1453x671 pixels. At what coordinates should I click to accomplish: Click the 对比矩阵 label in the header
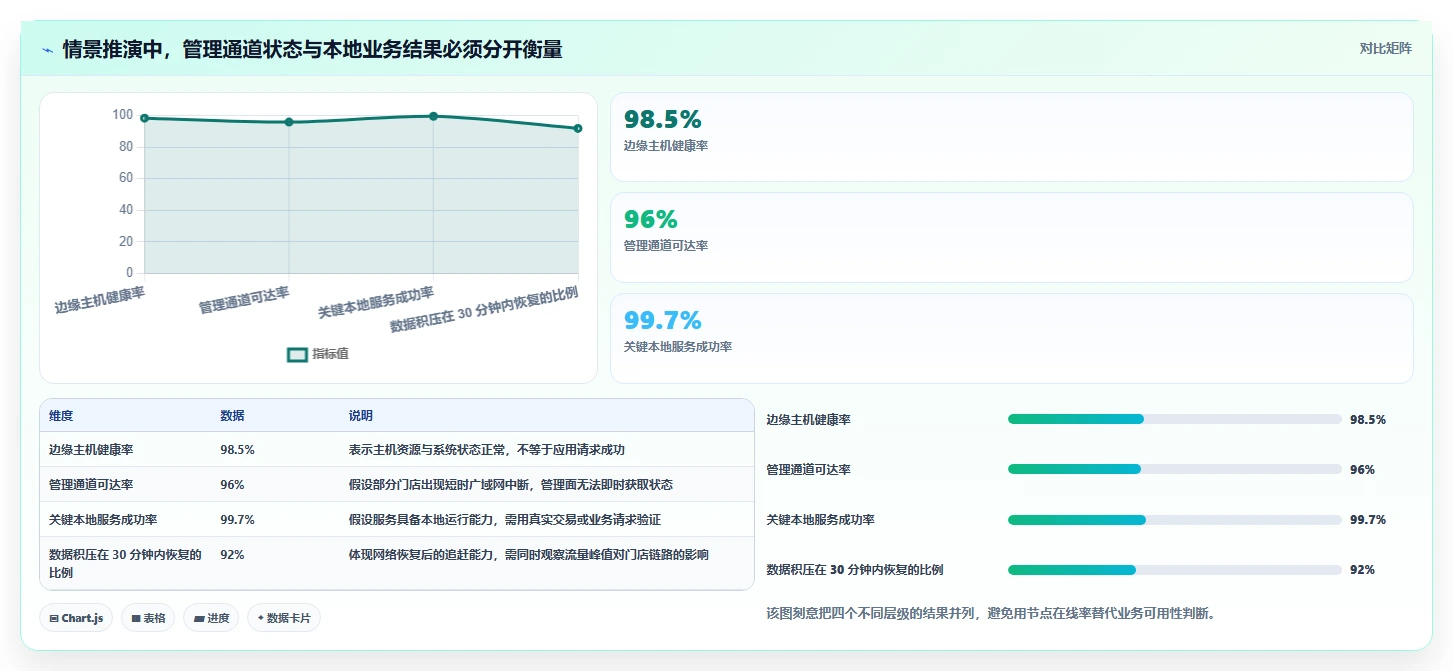point(1385,48)
